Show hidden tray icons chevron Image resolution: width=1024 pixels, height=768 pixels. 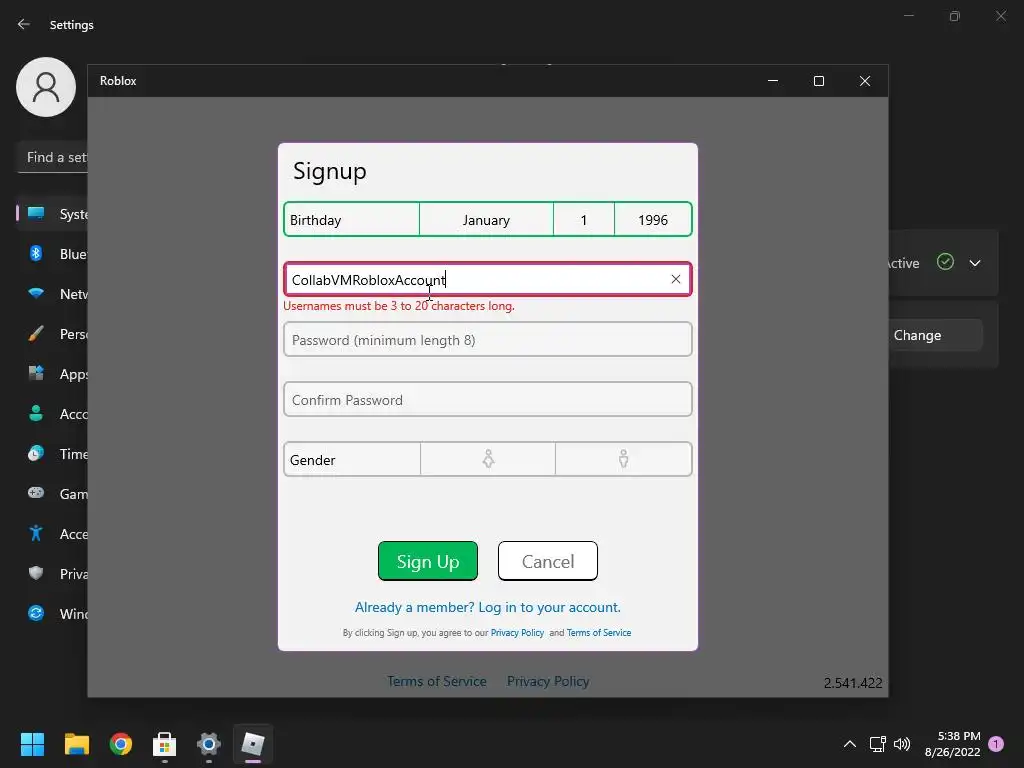(850, 744)
